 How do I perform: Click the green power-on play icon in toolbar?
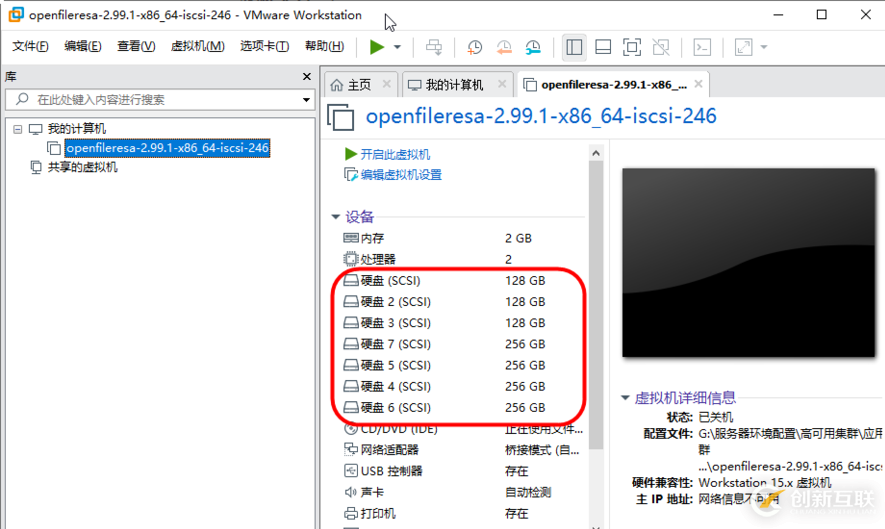tap(376, 47)
